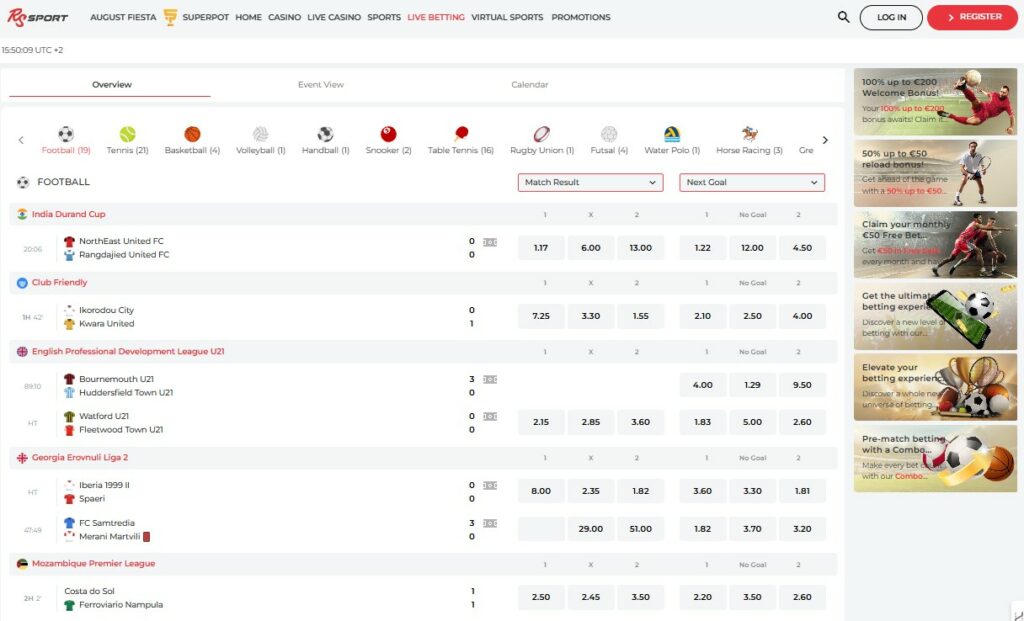Viewport: 1024px width, 621px height.
Task: Open the 100% Welcome Bonus banner
Action: 935,102
